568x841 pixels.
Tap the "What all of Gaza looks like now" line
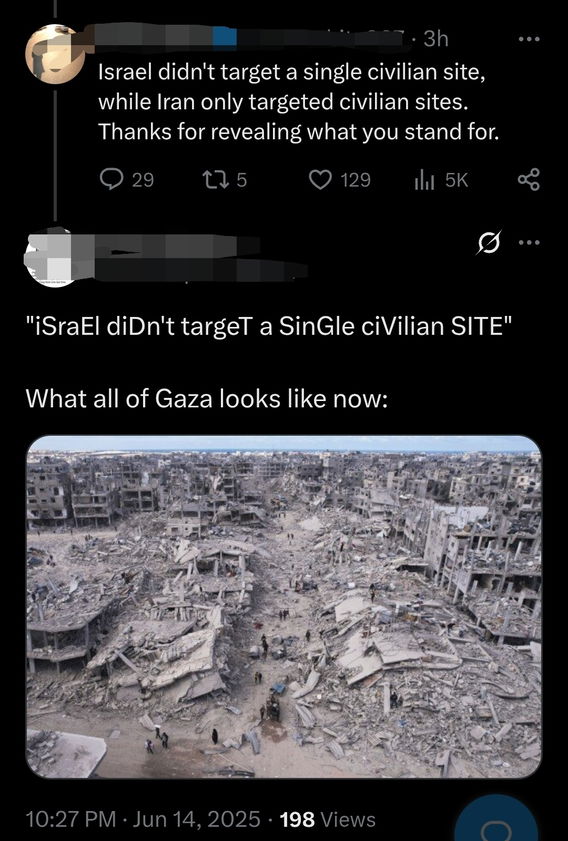pyautogui.click(x=206, y=399)
